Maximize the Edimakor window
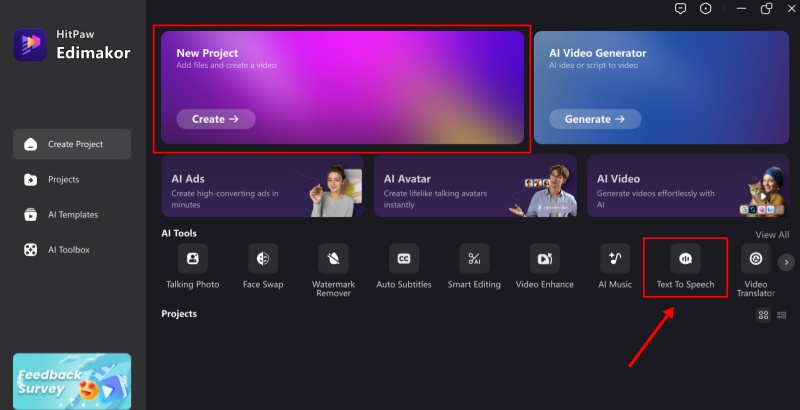 [766, 9]
